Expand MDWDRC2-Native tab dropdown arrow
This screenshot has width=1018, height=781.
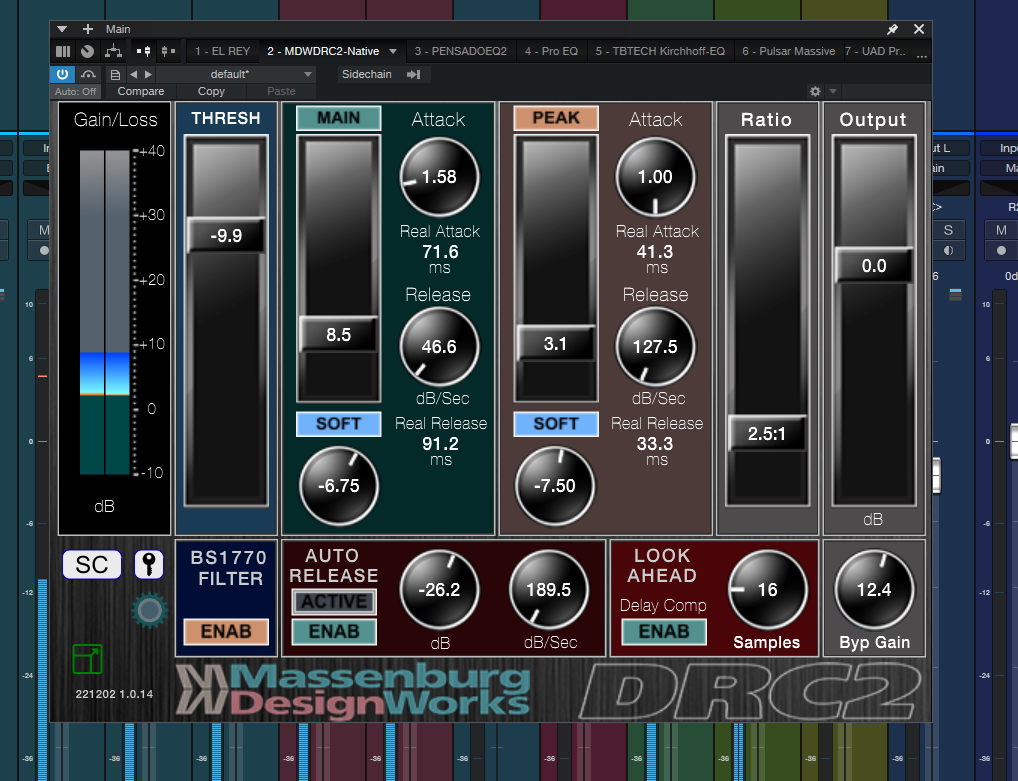tap(393, 51)
